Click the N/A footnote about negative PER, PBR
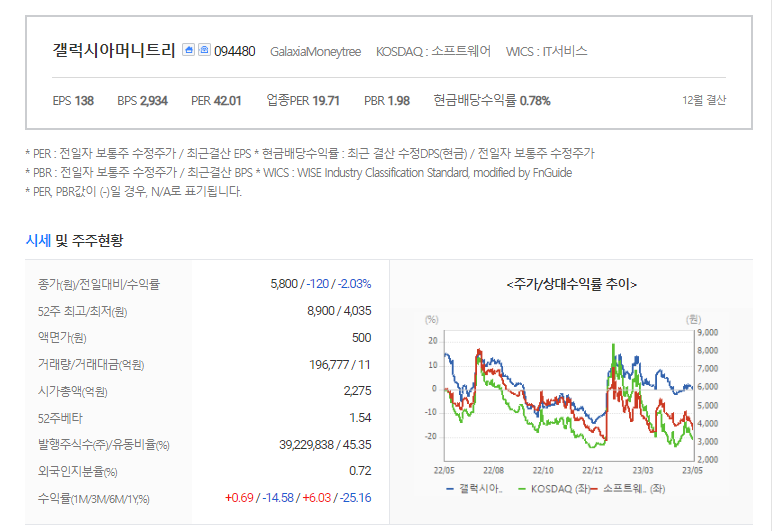Screen dimensions: 773x531 click(x=133, y=191)
